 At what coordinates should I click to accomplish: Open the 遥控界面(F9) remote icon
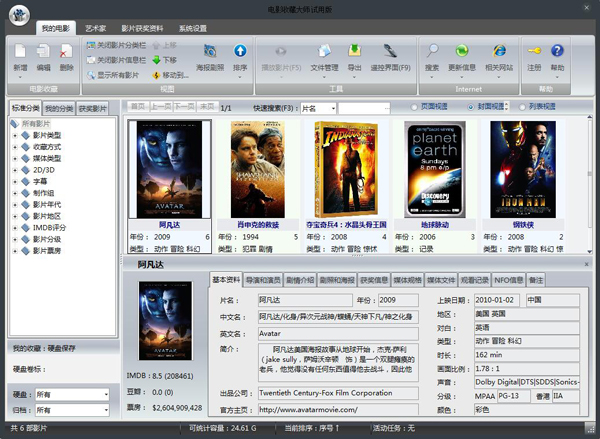tap(390, 51)
